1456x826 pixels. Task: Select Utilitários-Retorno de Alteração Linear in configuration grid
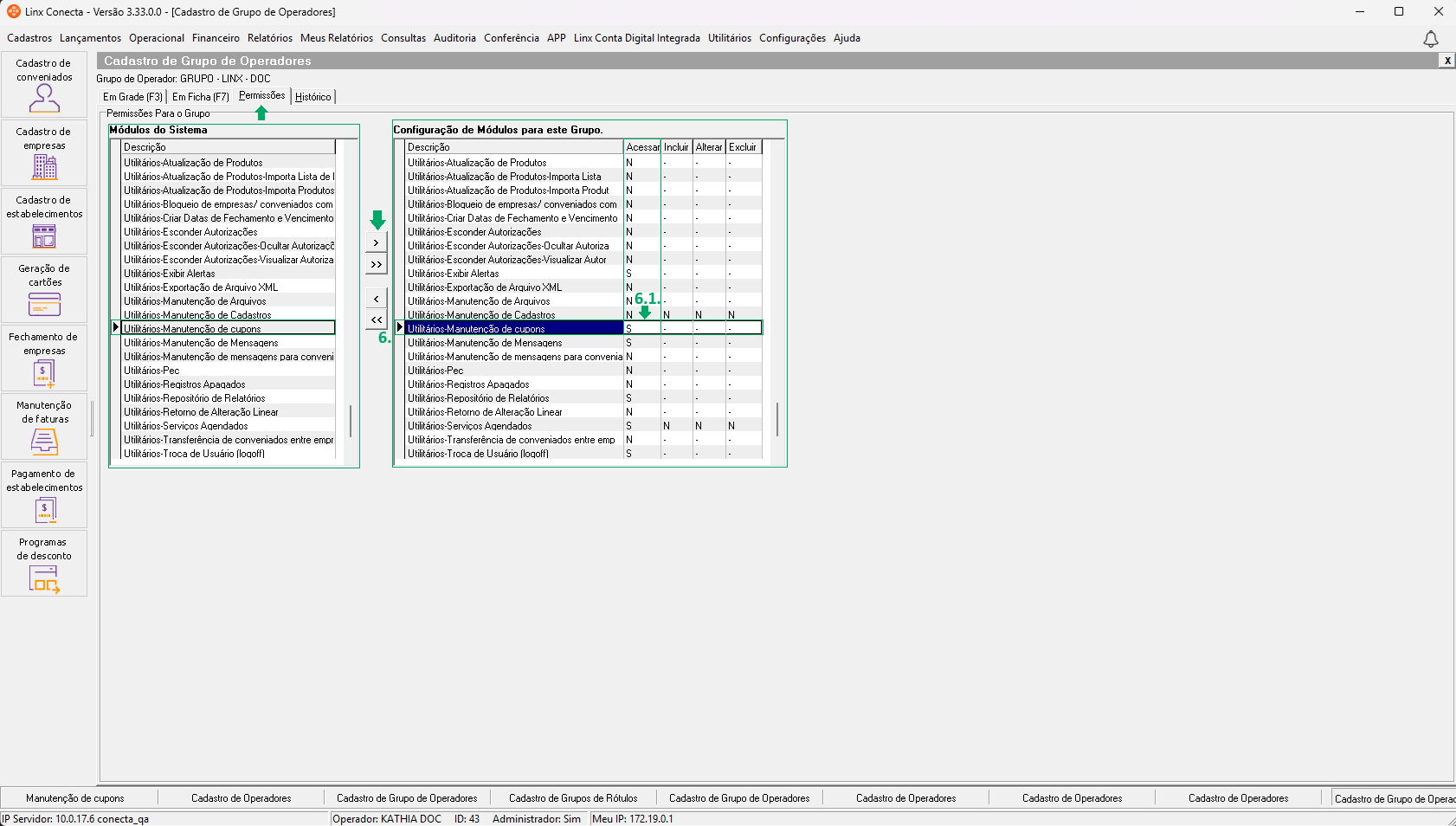point(514,412)
